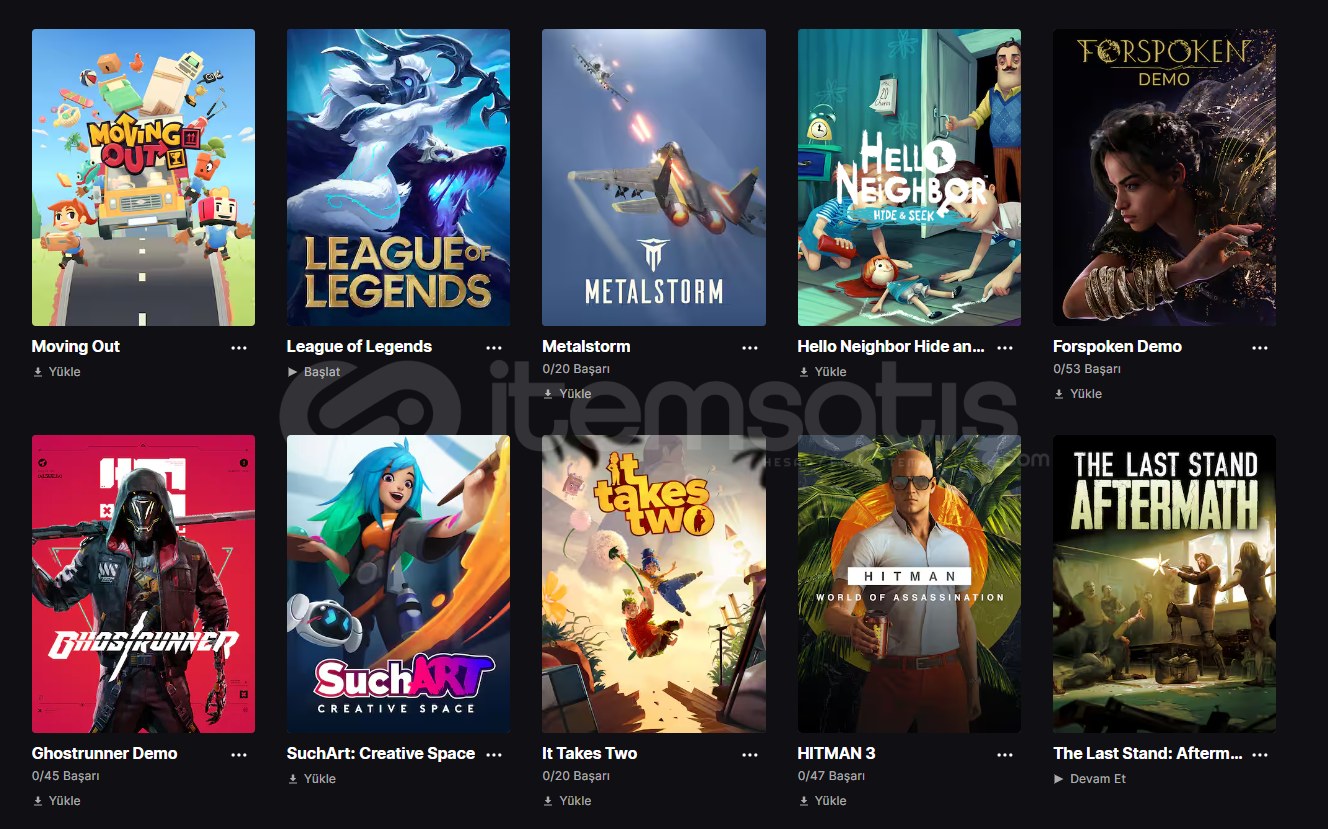1328x829 pixels.
Task: Open the three-dot menu for League of Legends
Action: [494, 348]
